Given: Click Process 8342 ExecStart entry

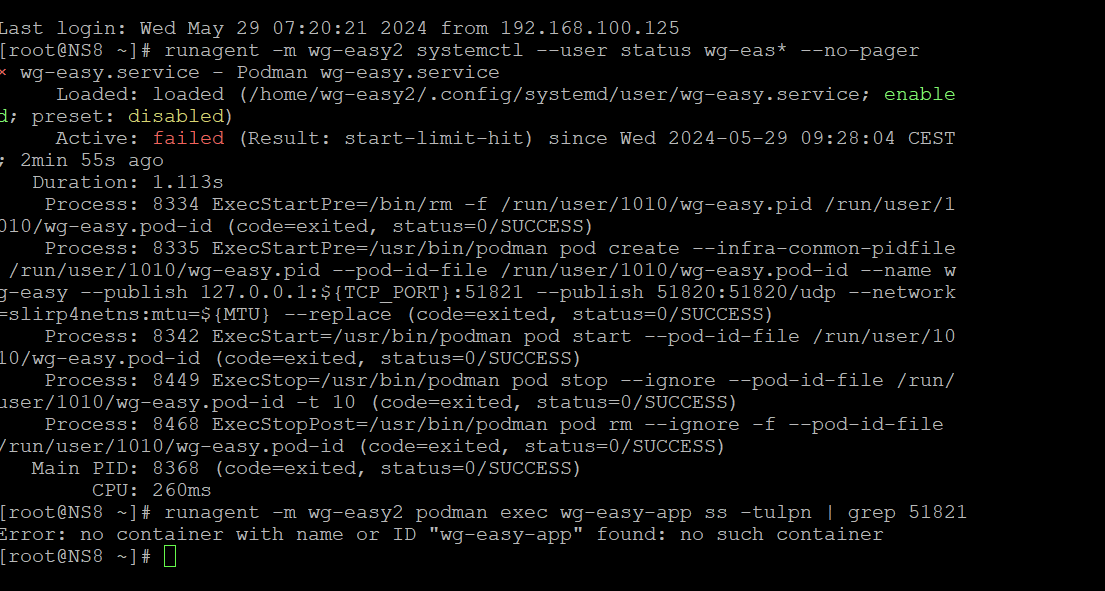Looking at the screenshot, I should 478,347.
